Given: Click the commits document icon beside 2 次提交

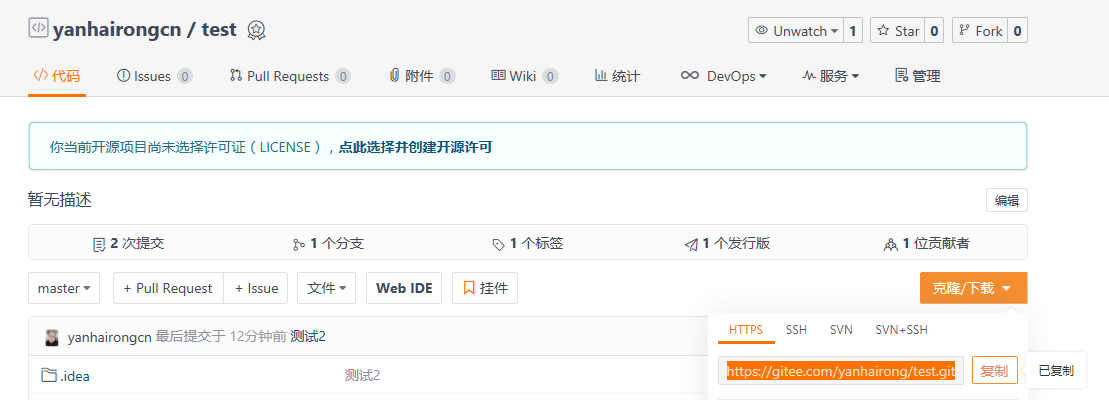Looking at the screenshot, I should 99,245.
